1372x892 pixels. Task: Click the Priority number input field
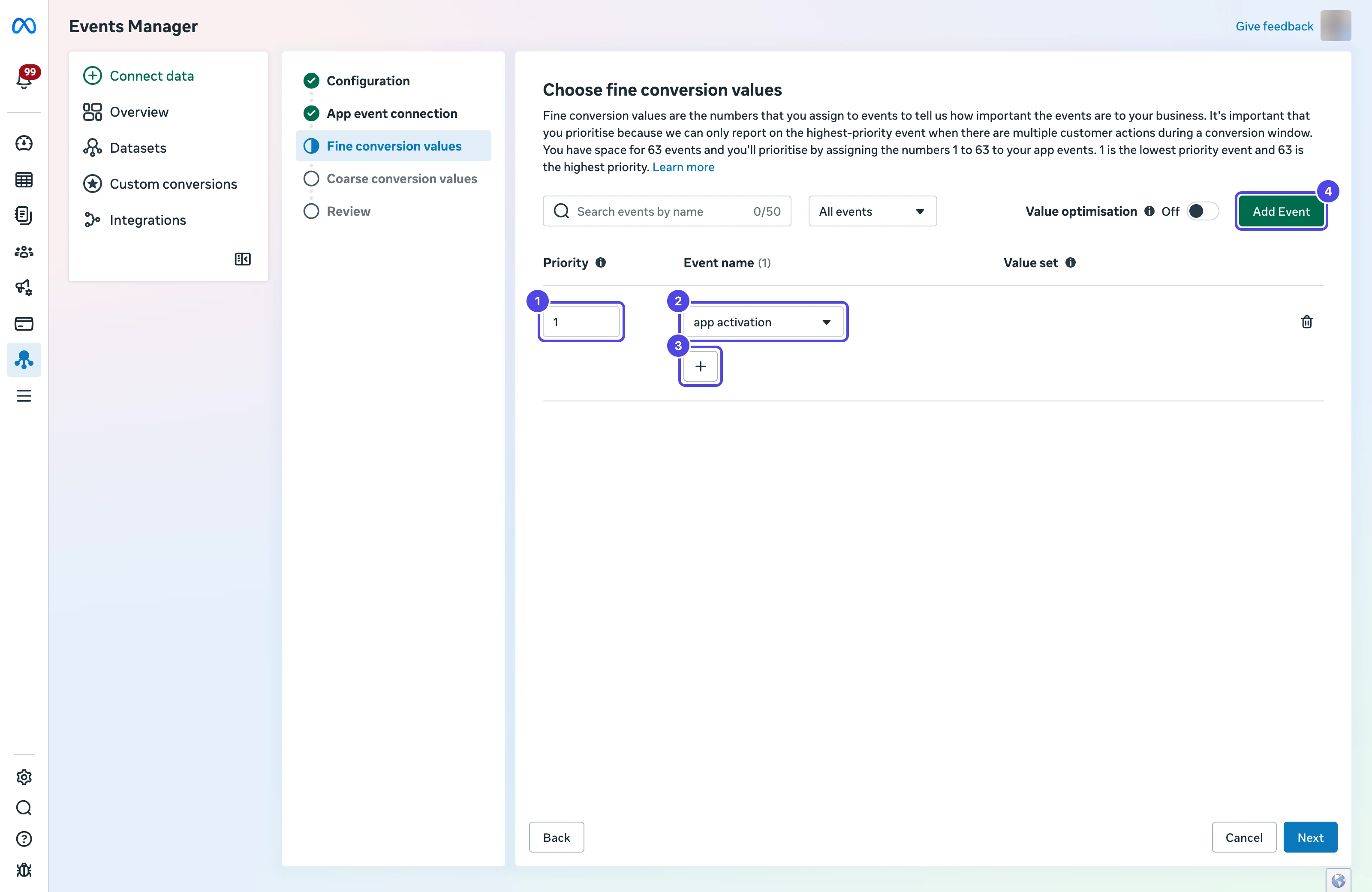tap(581, 322)
